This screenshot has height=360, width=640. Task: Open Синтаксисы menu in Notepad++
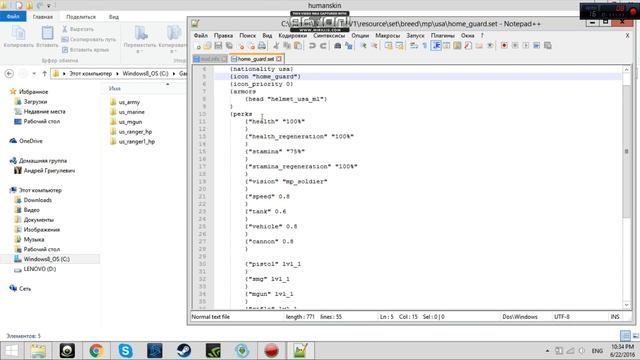tap(329, 36)
